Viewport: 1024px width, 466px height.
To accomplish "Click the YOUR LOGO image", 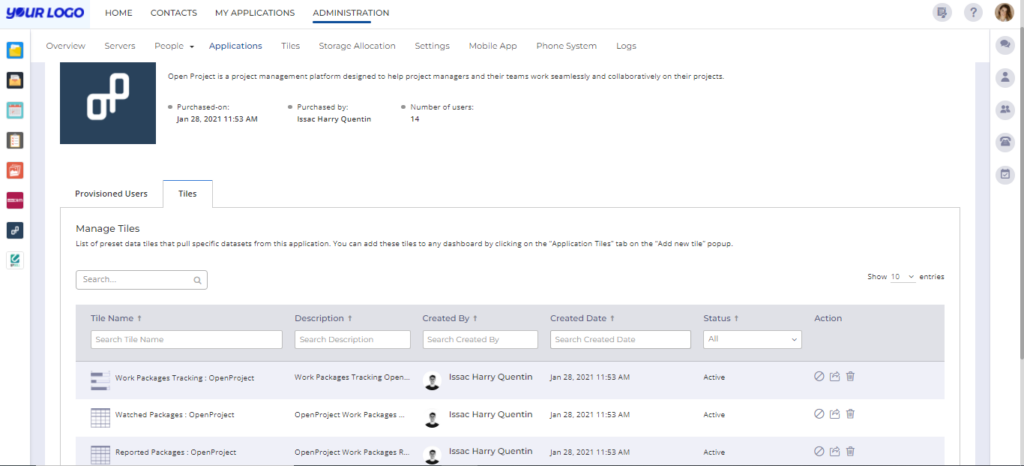I will 45,12.
